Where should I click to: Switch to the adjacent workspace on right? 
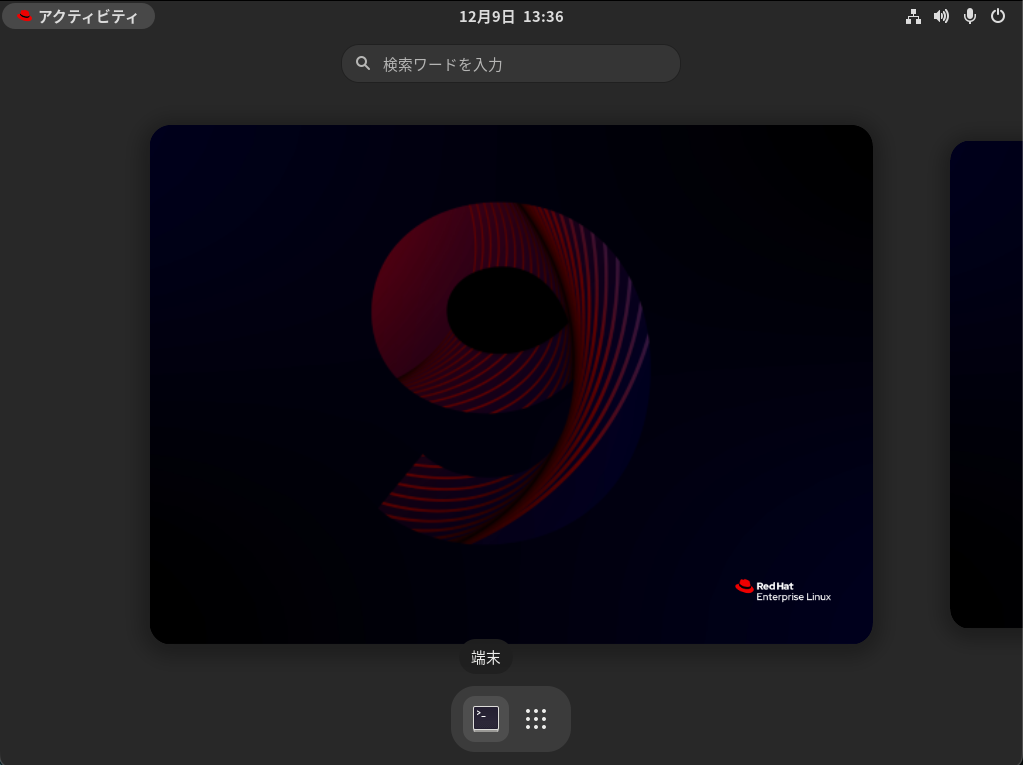(987, 384)
